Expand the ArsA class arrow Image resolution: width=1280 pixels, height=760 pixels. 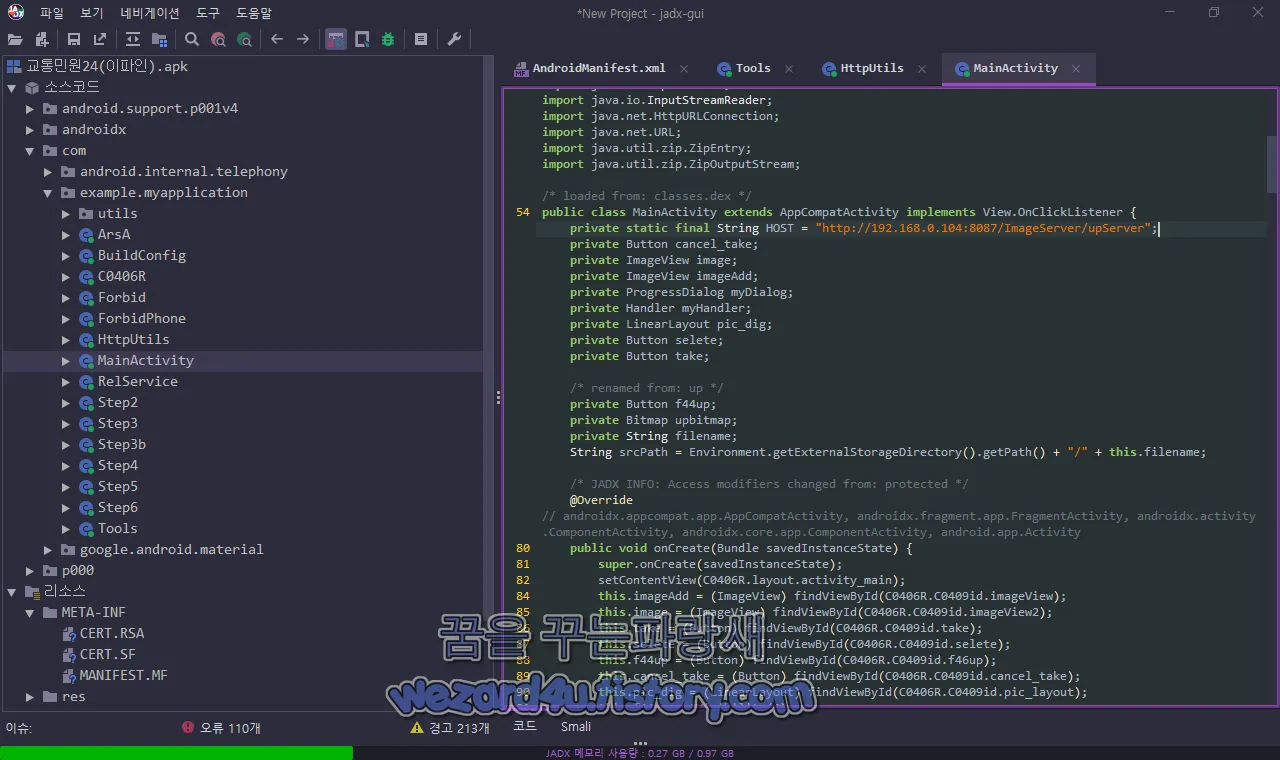(x=66, y=234)
